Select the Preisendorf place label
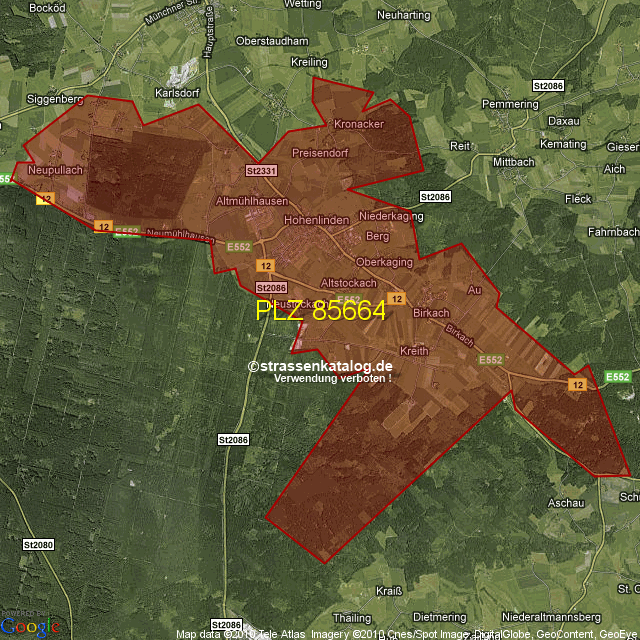Screen dimensions: 640x640 coord(320,153)
